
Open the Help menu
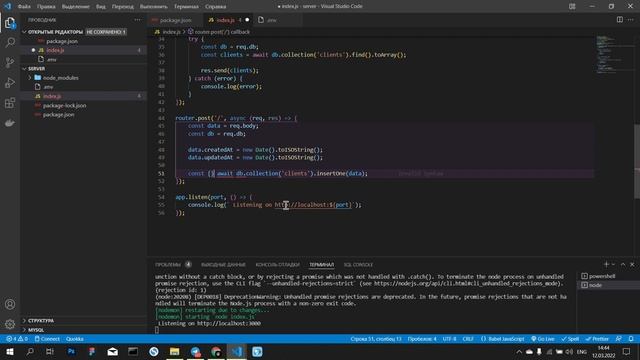pos(216,7)
